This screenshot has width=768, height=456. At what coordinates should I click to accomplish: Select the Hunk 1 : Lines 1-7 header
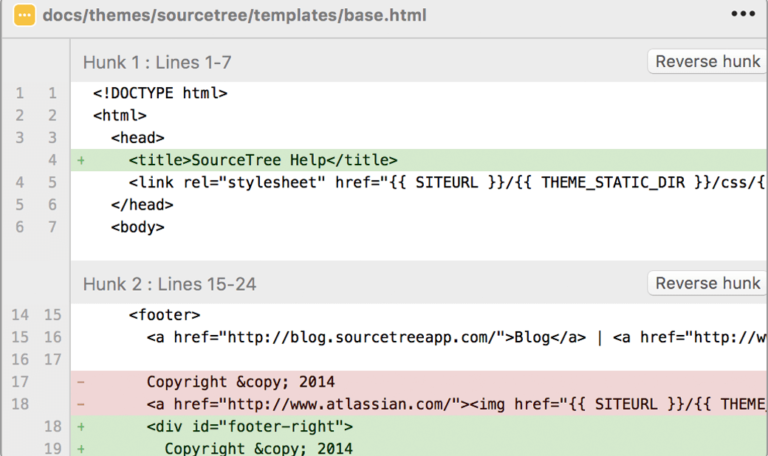pos(157,62)
